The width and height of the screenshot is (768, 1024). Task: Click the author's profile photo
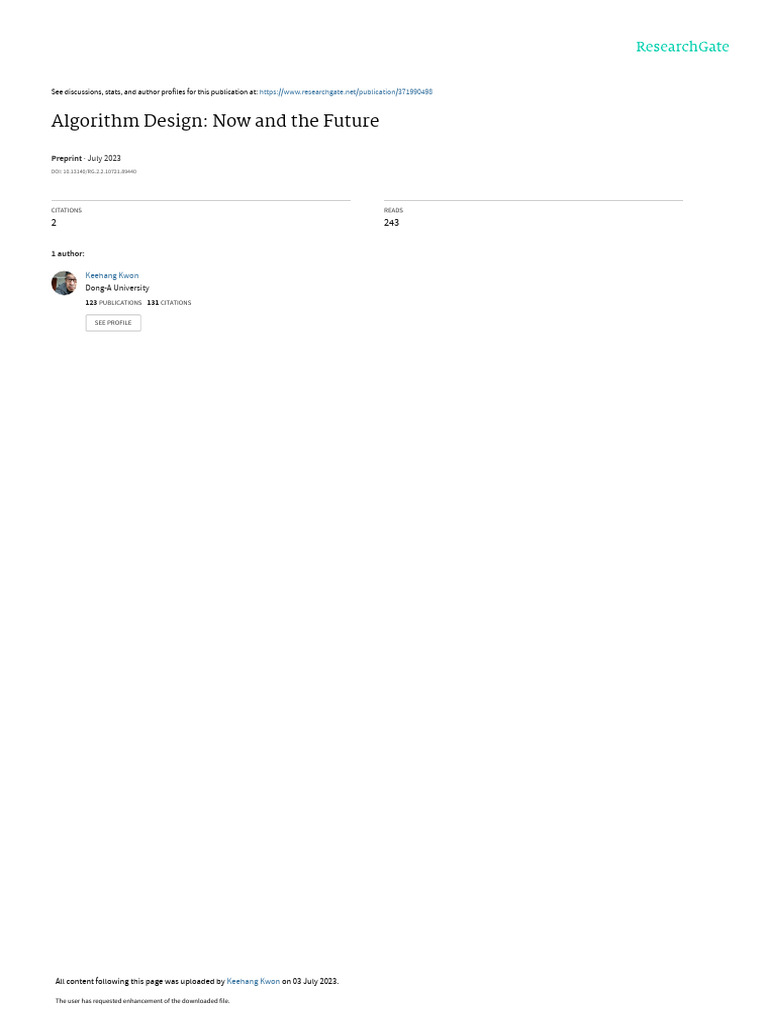(64, 283)
